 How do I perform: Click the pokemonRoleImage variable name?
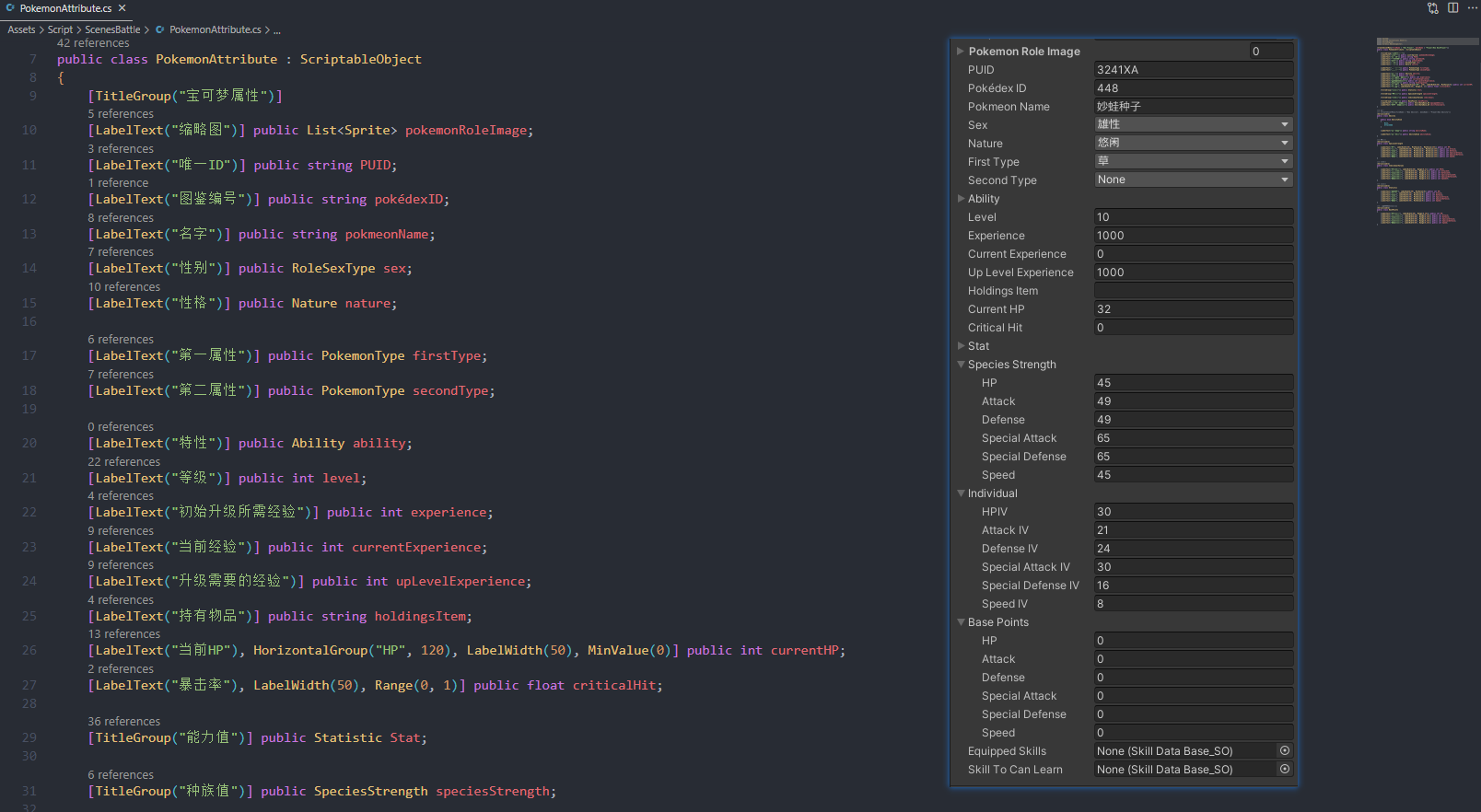pyautogui.click(x=466, y=130)
